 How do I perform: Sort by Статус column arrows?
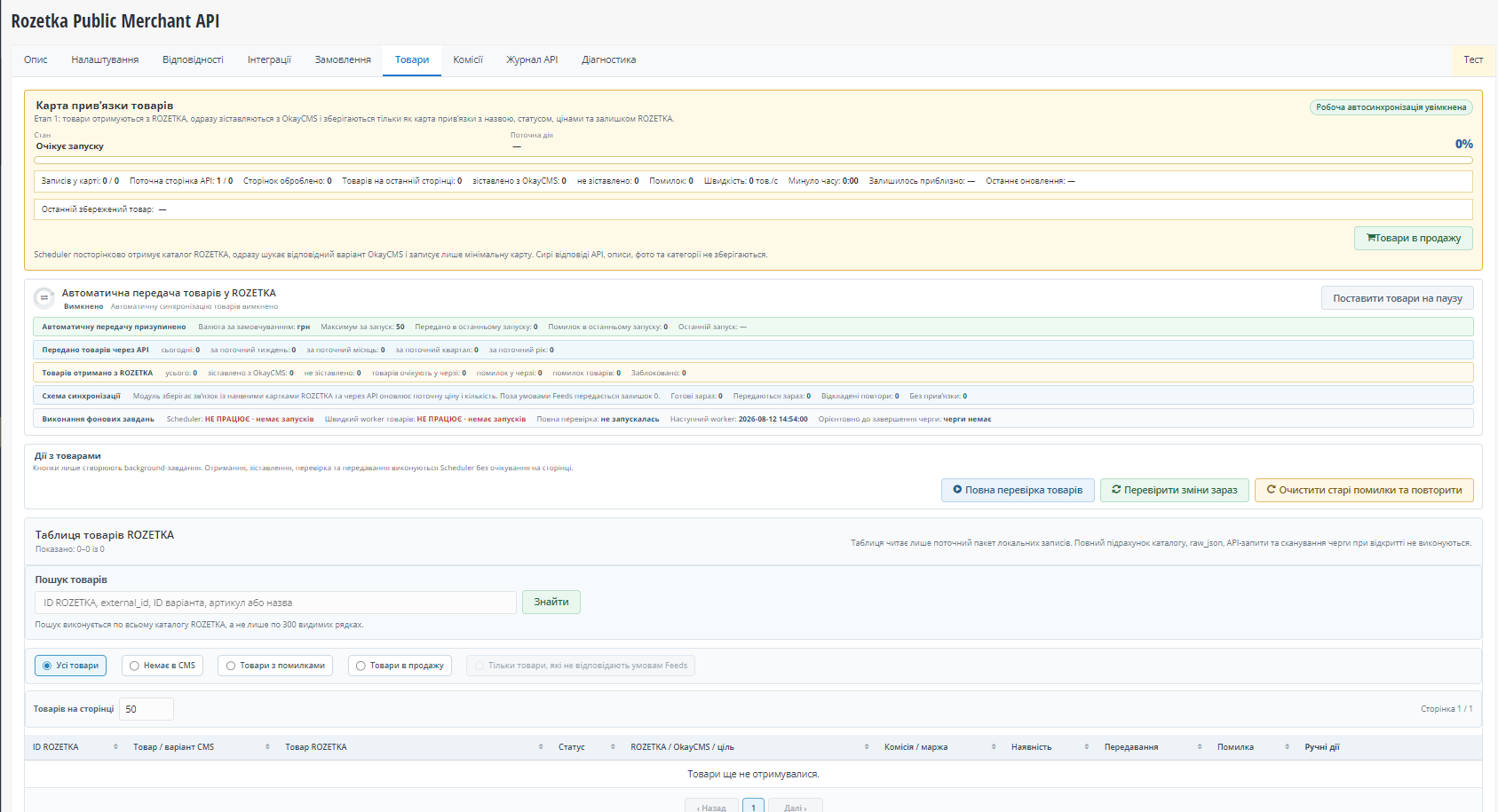click(613, 747)
